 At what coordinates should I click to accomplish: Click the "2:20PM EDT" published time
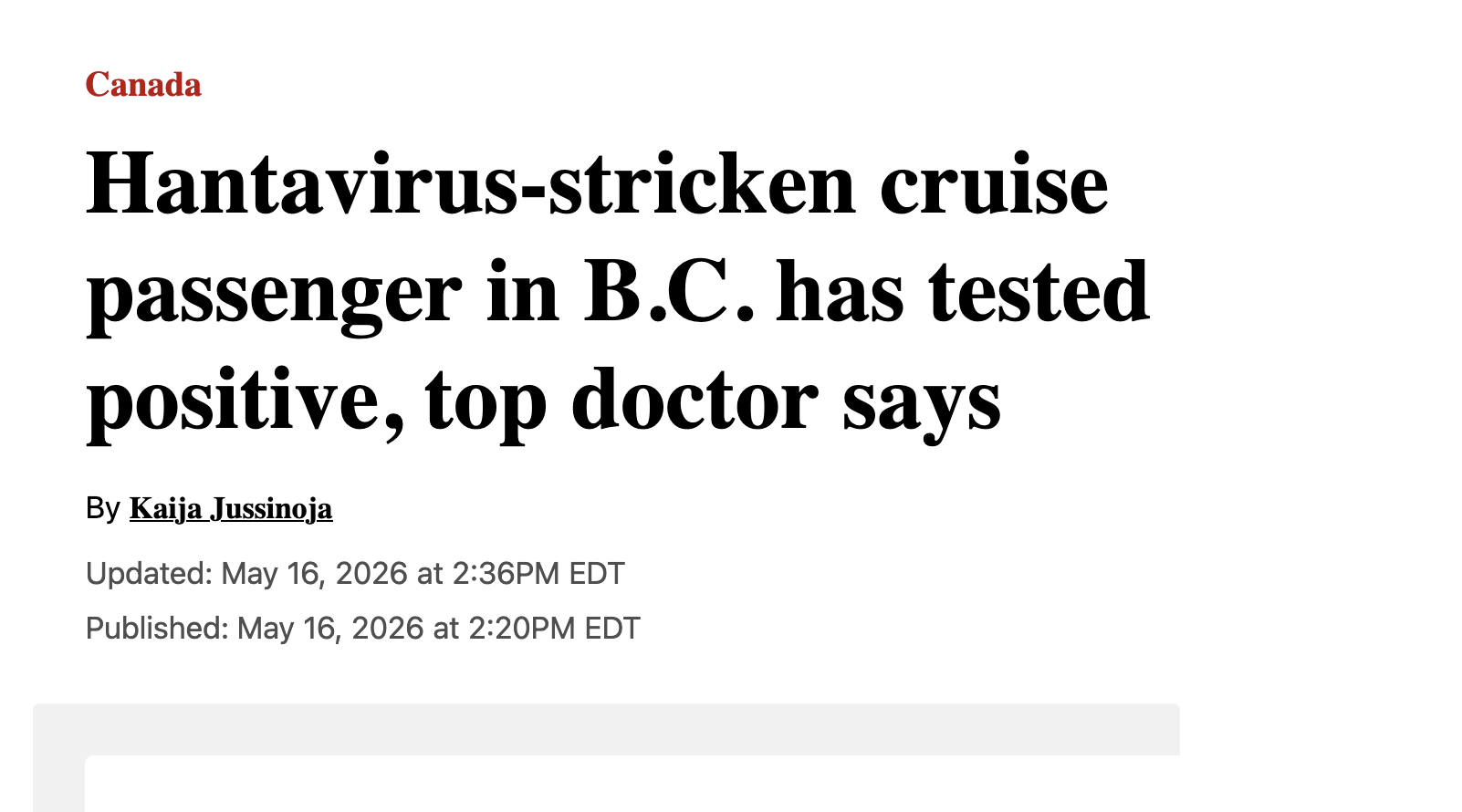tap(554, 629)
